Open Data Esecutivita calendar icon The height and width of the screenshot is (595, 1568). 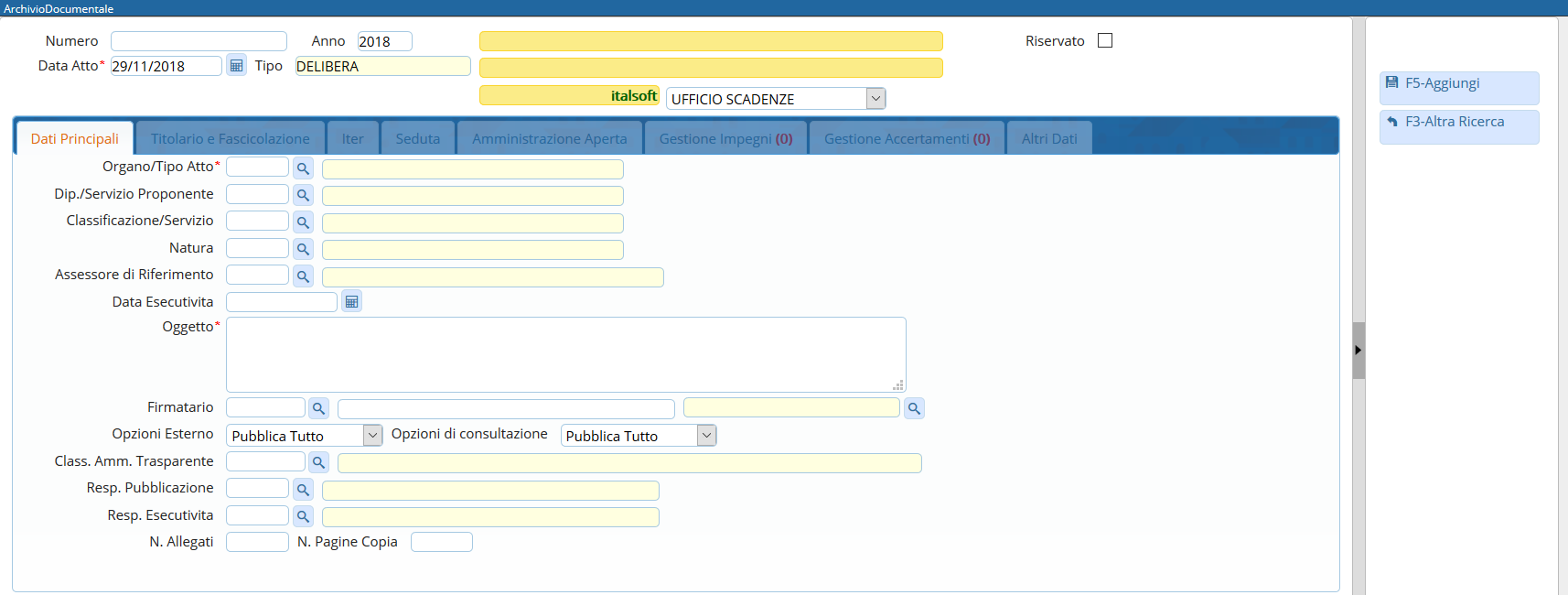pyautogui.click(x=351, y=301)
